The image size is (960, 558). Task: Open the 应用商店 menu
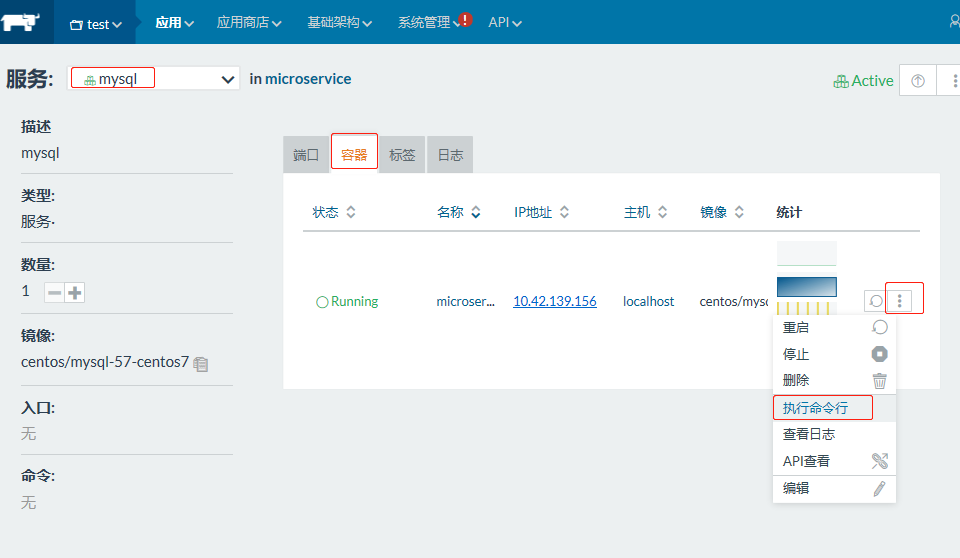click(x=249, y=23)
